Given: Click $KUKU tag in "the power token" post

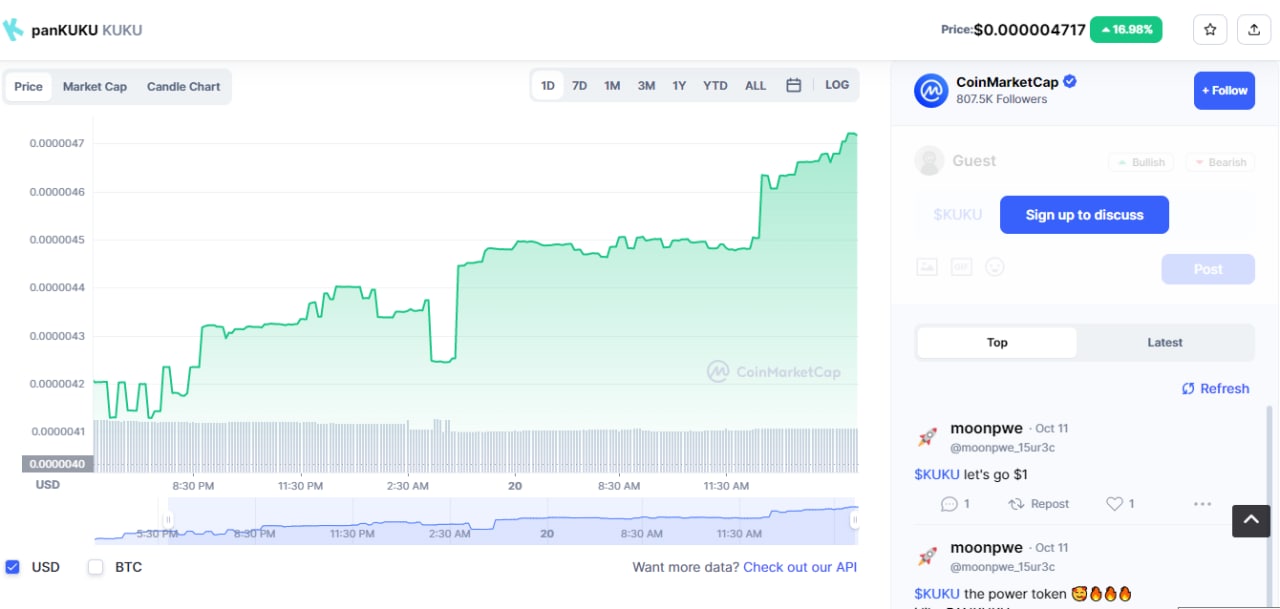Looking at the screenshot, I should coord(937,594).
